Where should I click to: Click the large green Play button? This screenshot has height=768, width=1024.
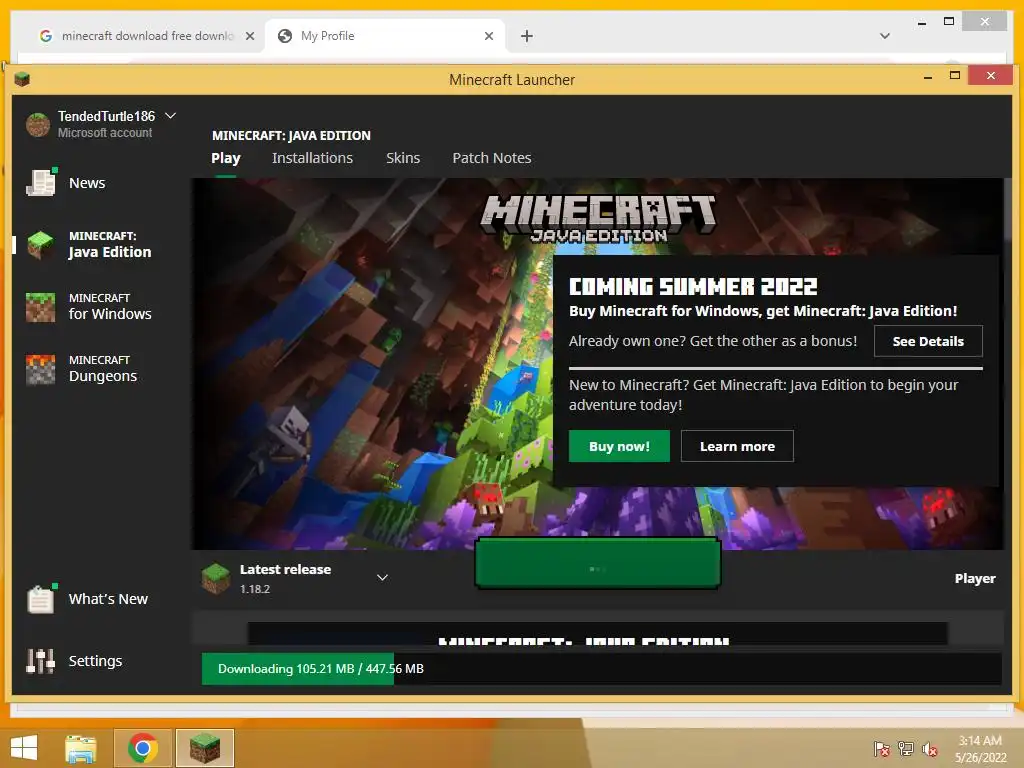click(598, 563)
